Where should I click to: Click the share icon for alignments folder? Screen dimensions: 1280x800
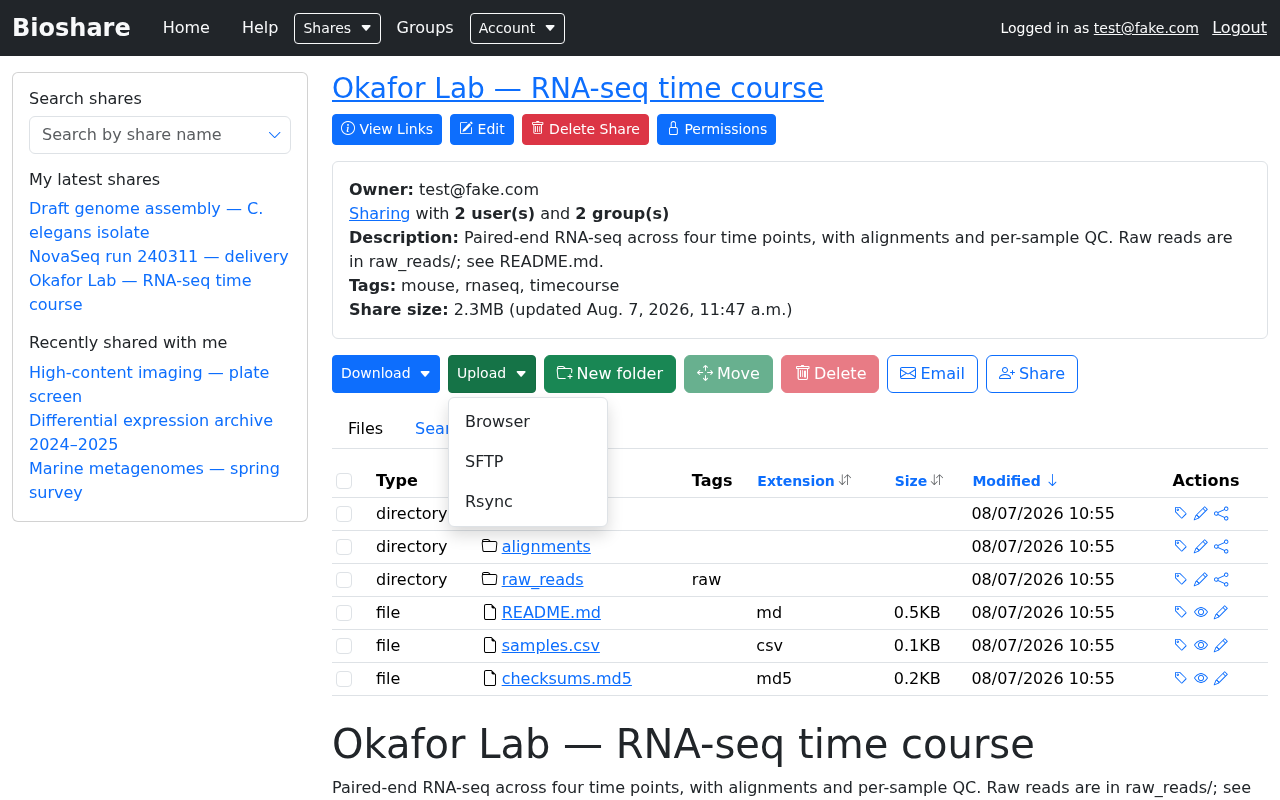pyautogui.click(x=1221, y=547)
